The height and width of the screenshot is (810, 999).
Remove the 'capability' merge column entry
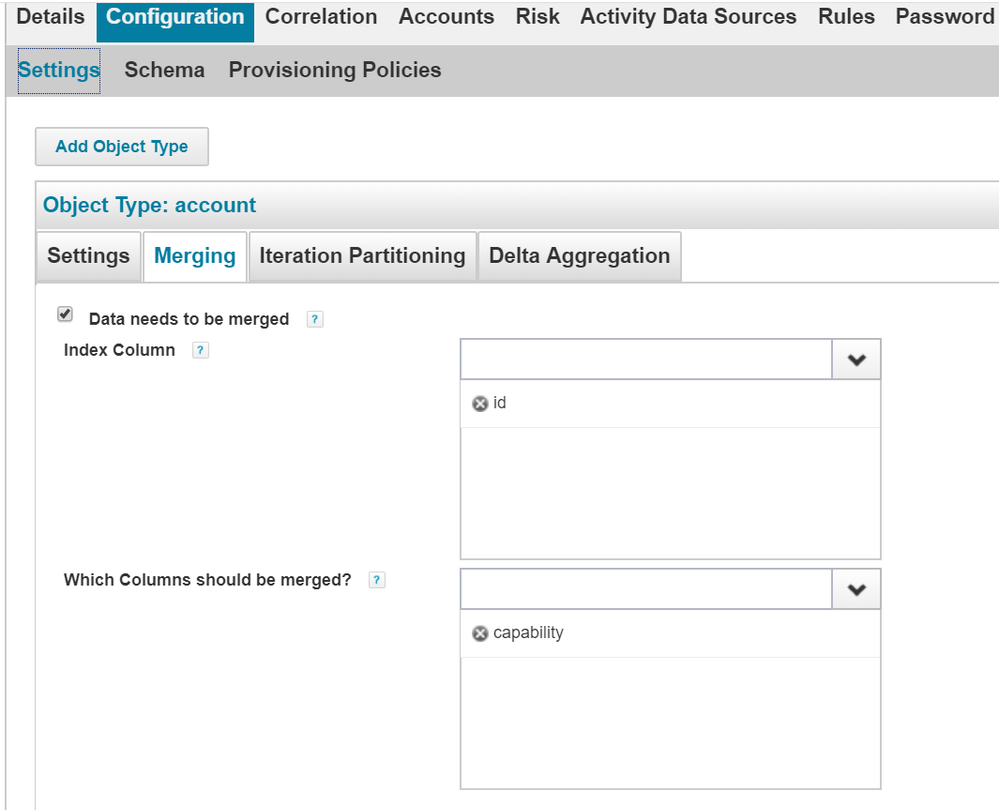480,634
